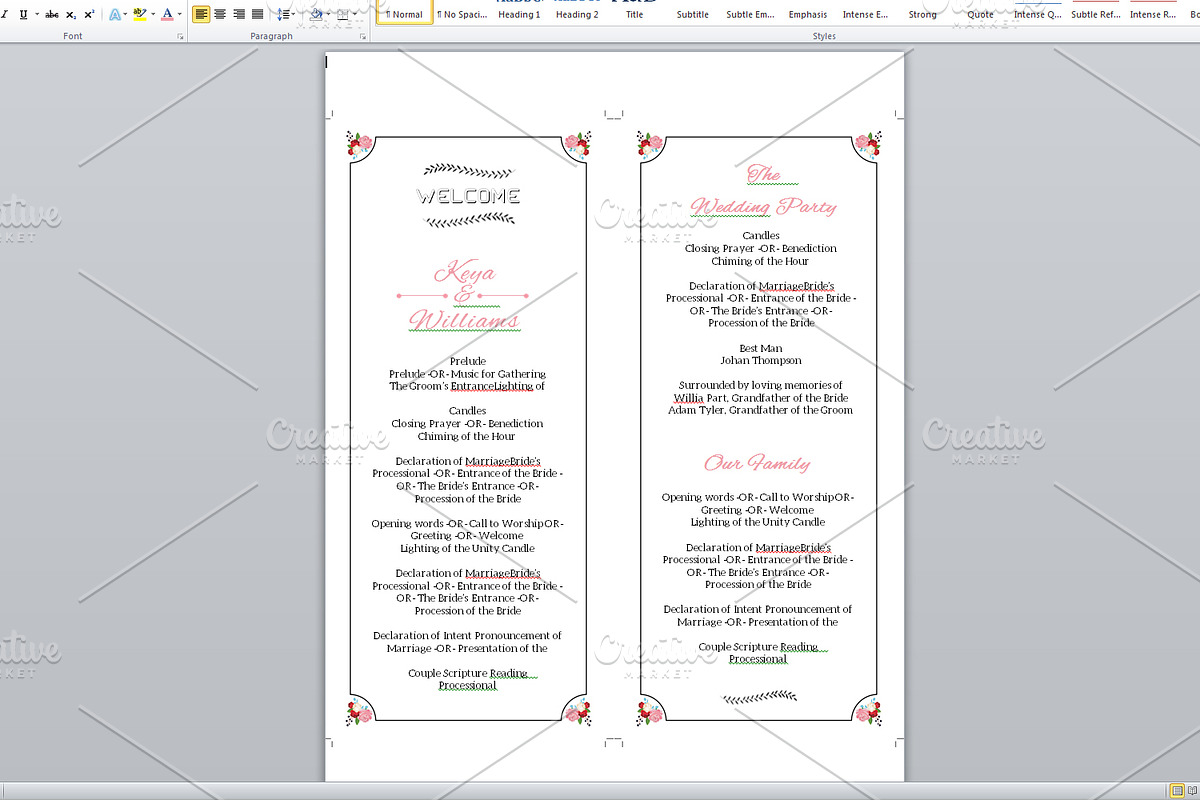The height and width of the screenshot is (800, 1200).
Task: Apply strikethrough to text
Action: [52, 14]
